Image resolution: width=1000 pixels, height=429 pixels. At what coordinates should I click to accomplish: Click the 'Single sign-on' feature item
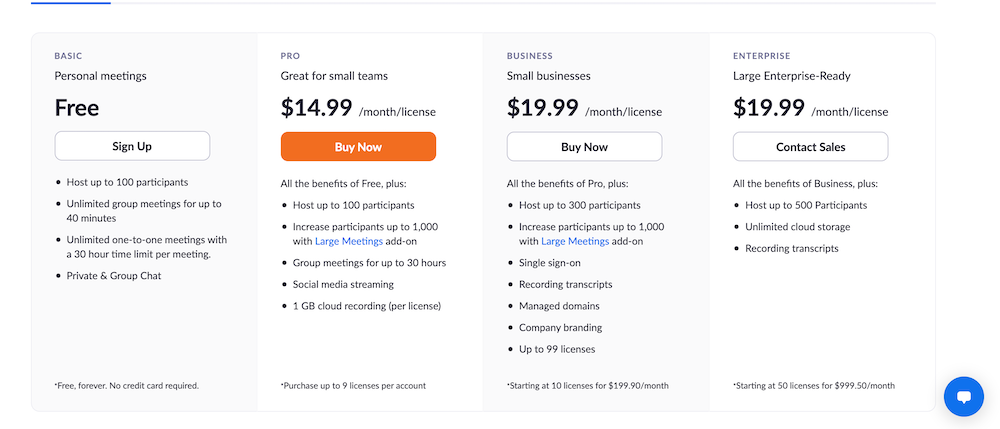[x=550, y=263]
